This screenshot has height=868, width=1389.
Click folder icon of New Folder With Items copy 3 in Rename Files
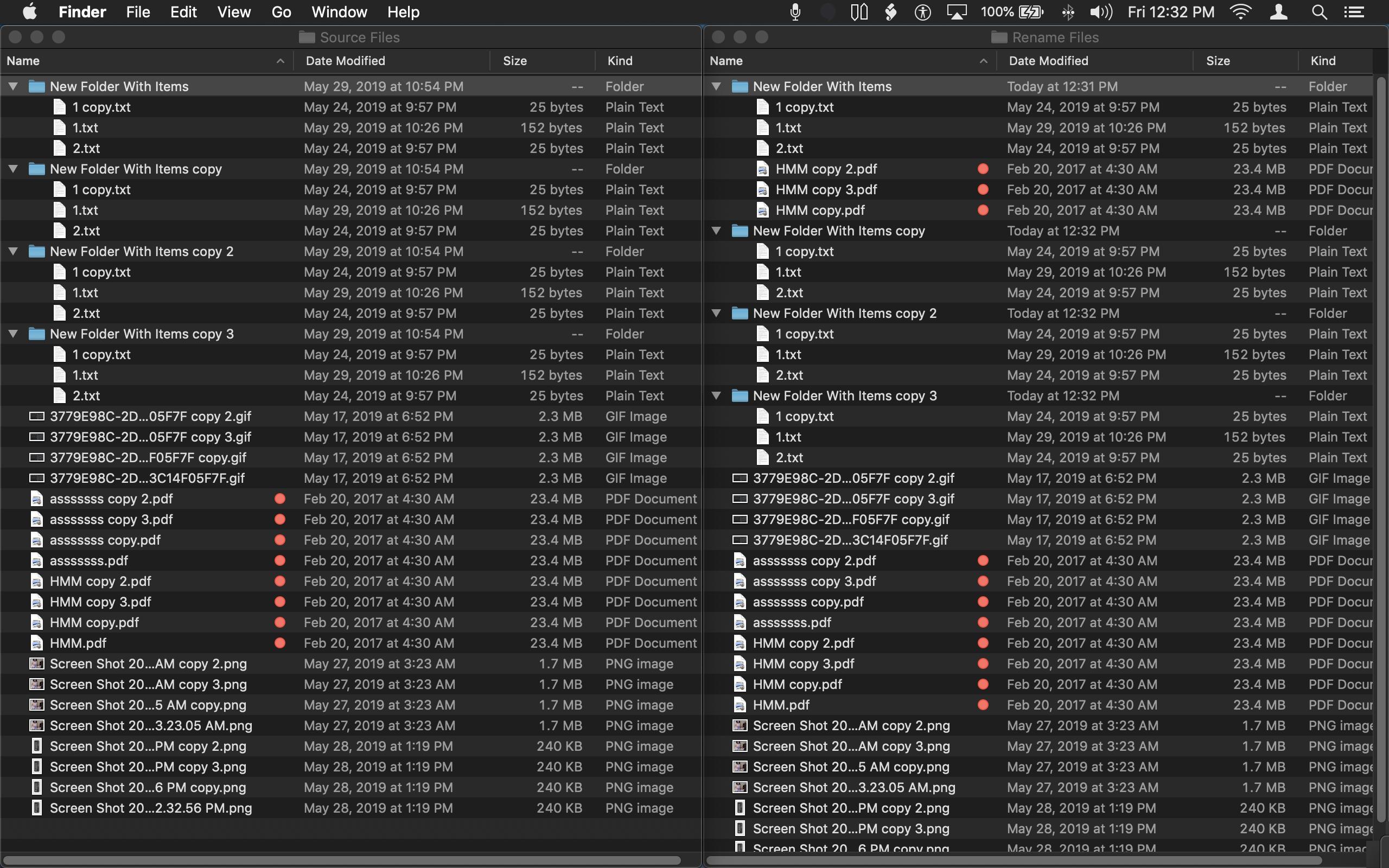740,396
